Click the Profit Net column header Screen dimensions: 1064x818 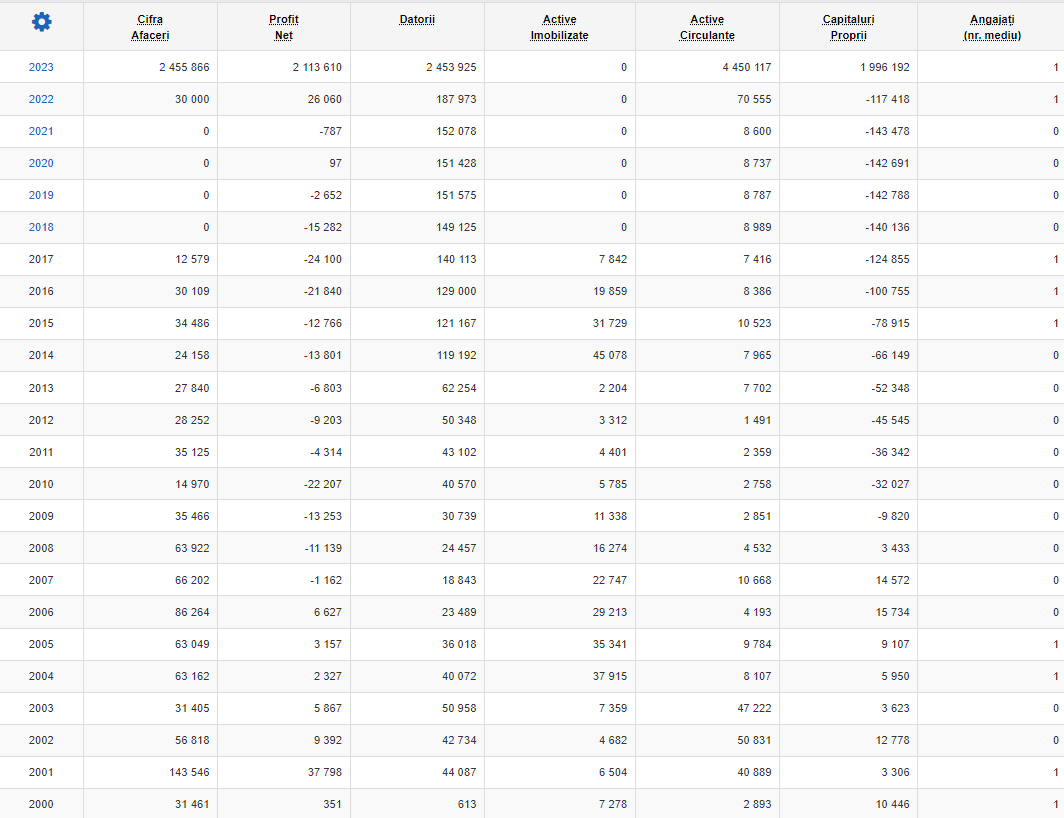point(284,27)
